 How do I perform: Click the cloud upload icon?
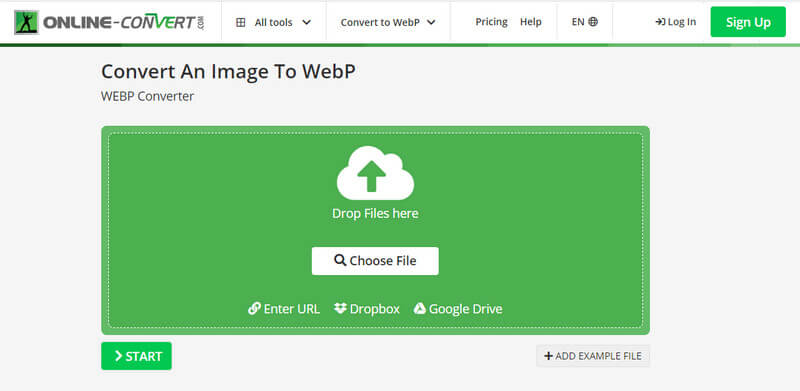click(375, 173)
